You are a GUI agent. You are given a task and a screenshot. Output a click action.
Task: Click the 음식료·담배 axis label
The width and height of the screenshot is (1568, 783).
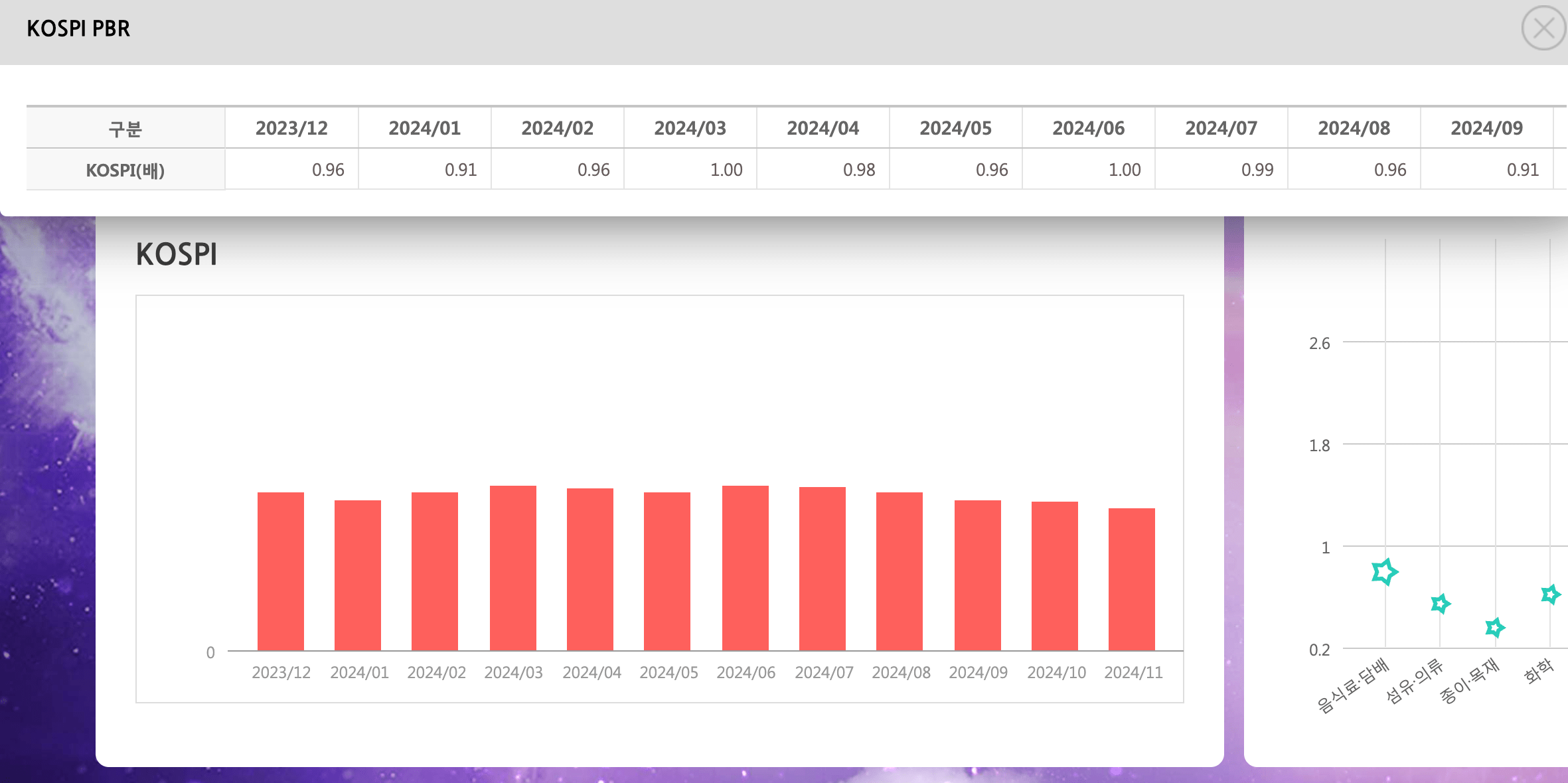click(1353, 685)
